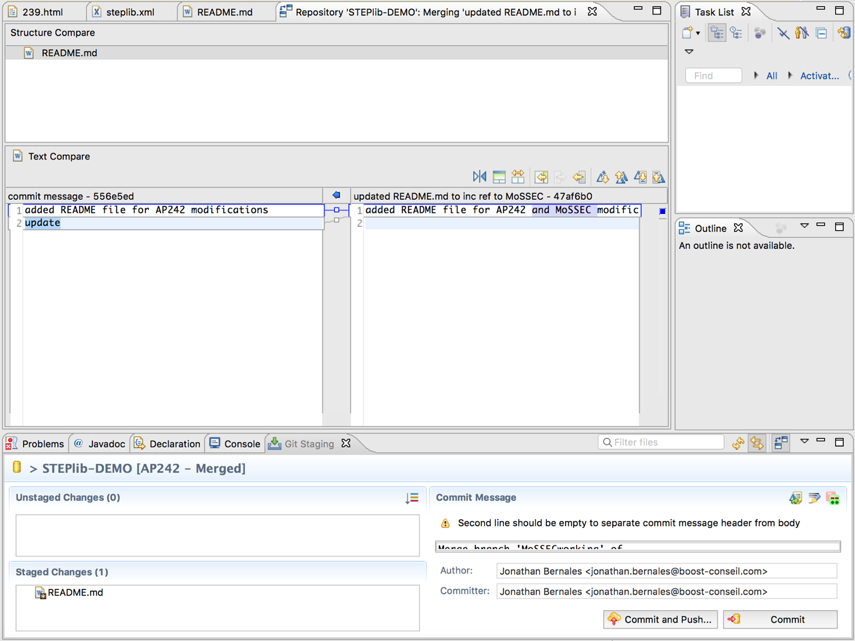855x641 pixels.
Task: Open the New Task dropdown arrow
Action: [698, 34]
